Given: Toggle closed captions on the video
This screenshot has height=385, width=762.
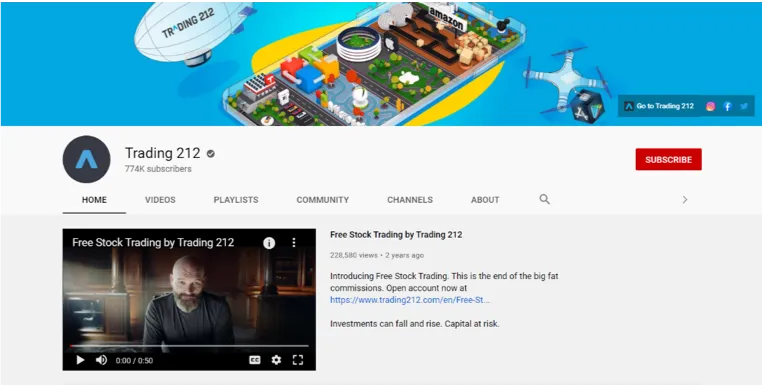Looking at the screenshot, I should (255, 360).
